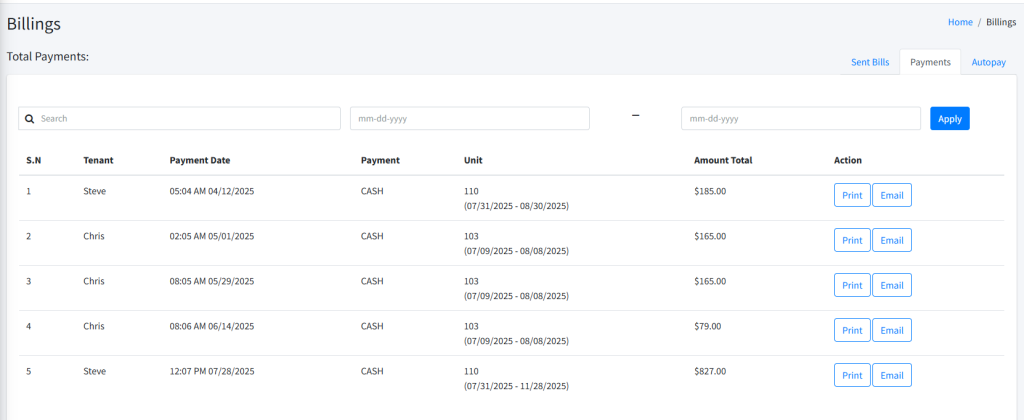
Task: Email Chris's 05/29/2025 payment
Action: pyautogui.click(x=891, y=285)
